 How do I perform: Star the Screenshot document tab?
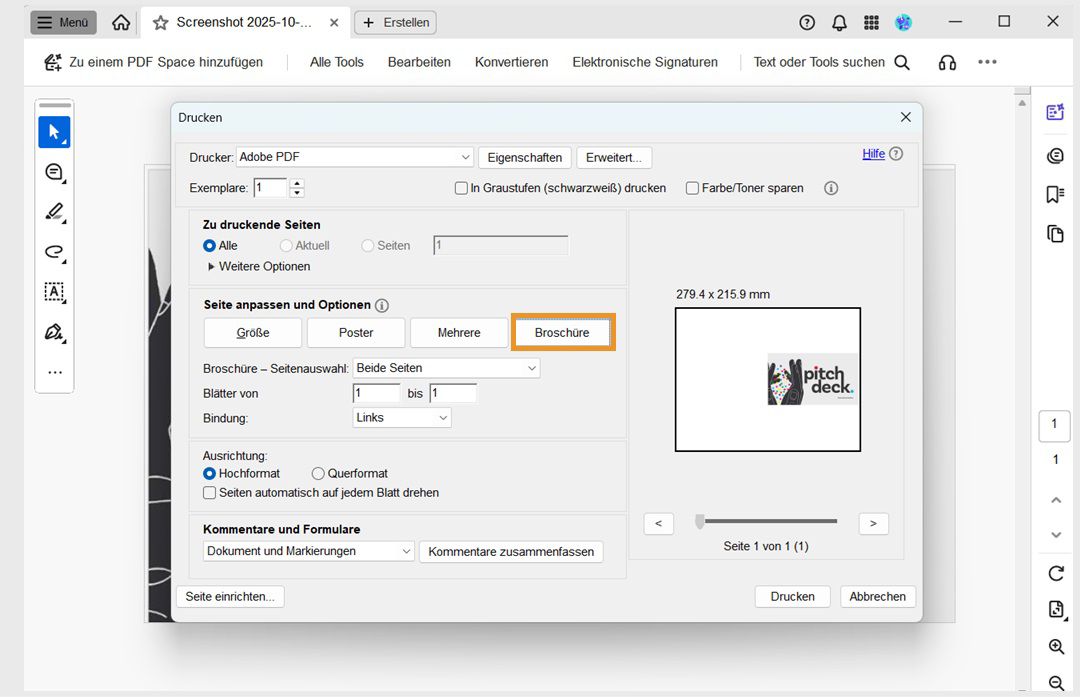coord(160,23)
